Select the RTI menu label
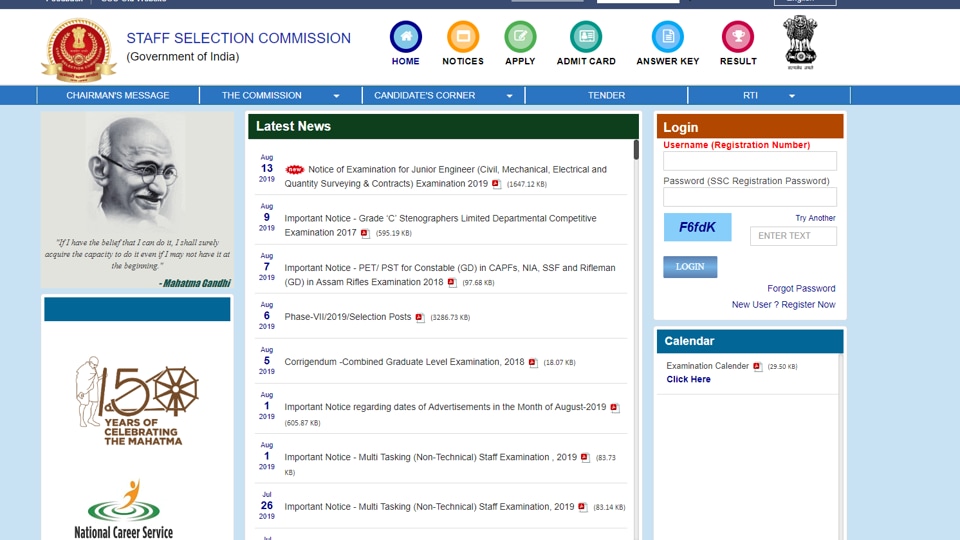960x540 pixels. tap(750, 96)
